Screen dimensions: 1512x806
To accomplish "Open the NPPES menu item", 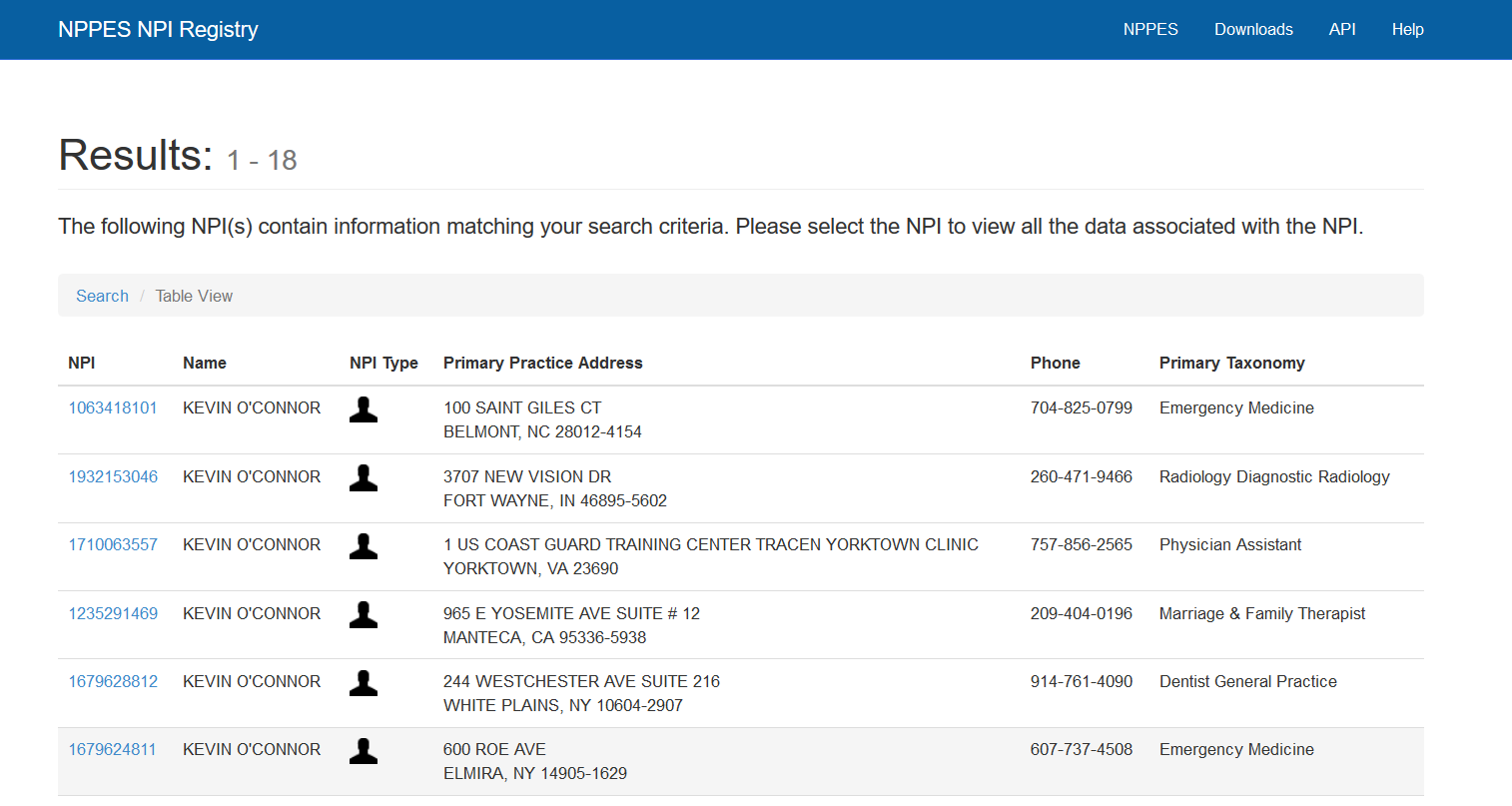I will [x=1150, y=29].
